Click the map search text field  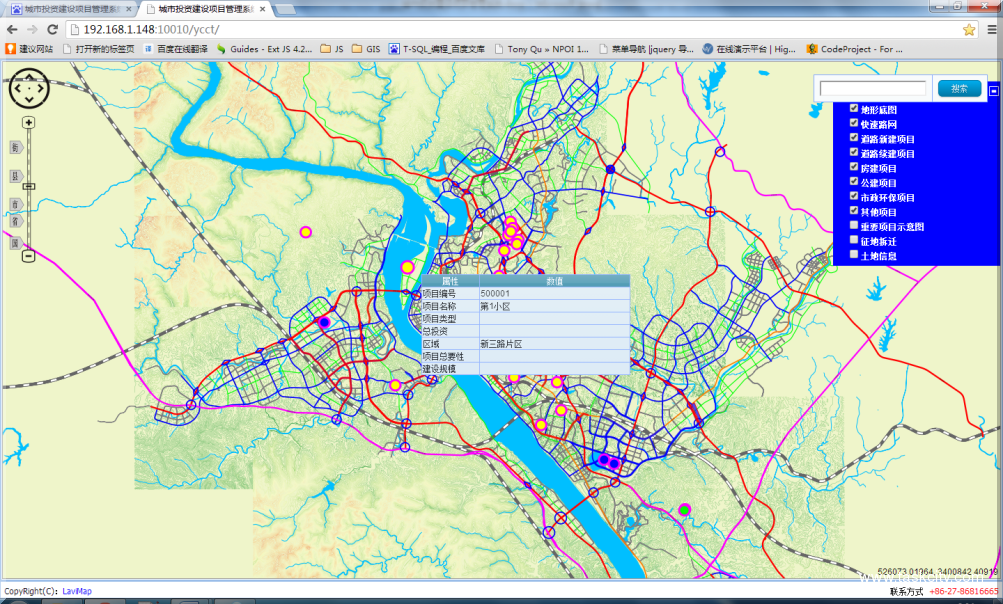pyautogui.click(x=873, y=89)
